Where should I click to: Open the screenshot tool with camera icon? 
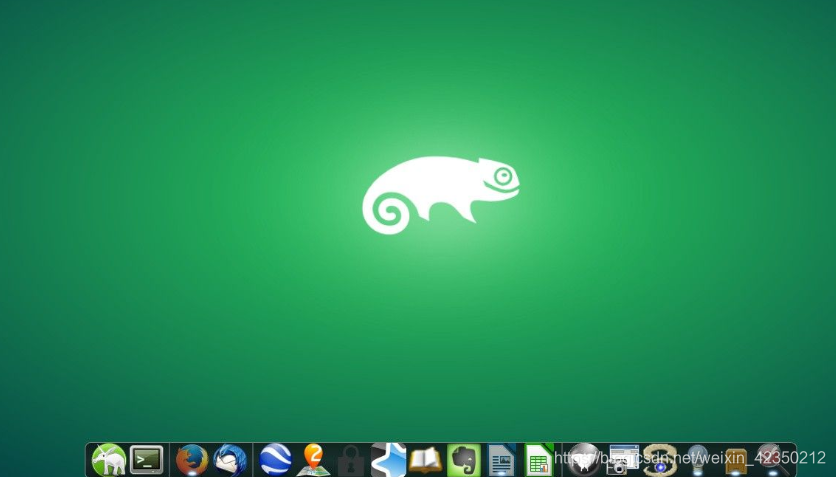pyautogui.click(x=622, y=459)
